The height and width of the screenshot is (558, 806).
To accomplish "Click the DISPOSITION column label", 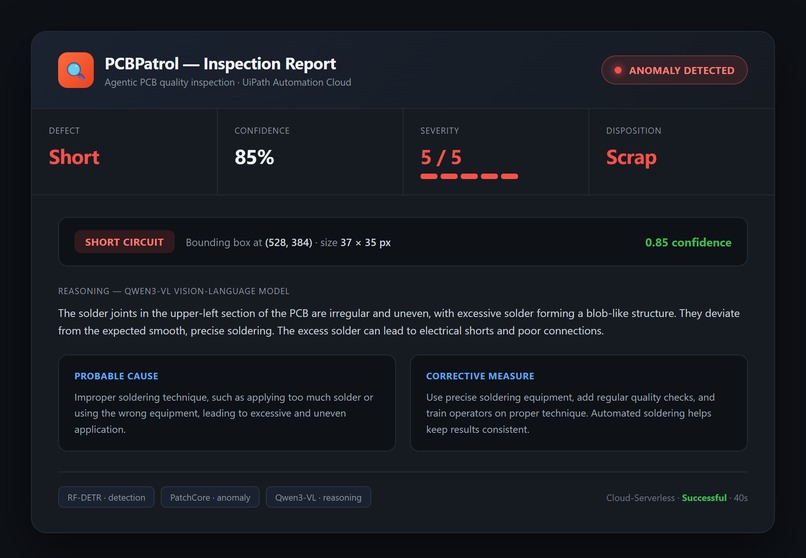I will tap(633, 131).
